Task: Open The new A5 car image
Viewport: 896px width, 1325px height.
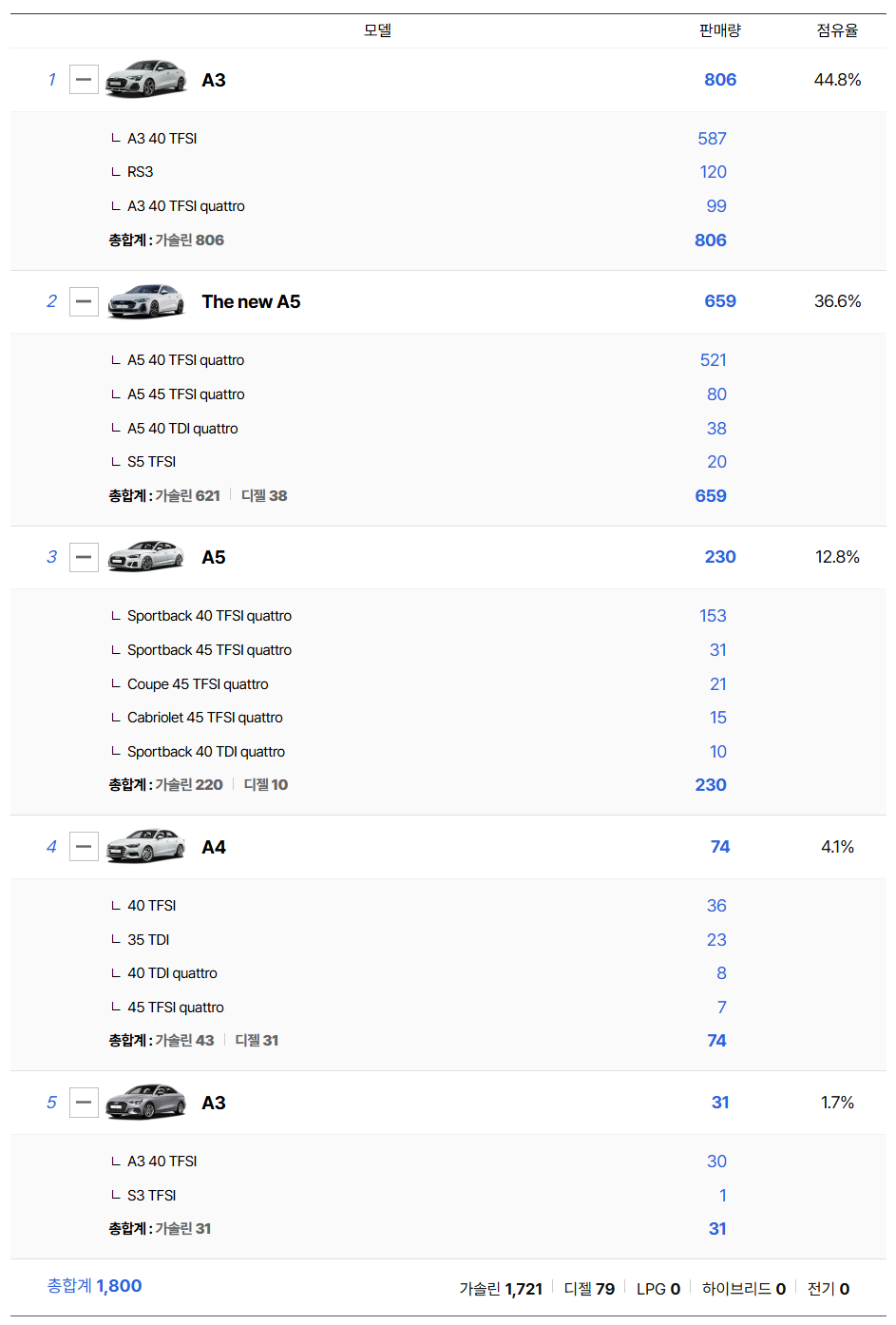Action: 145,301
